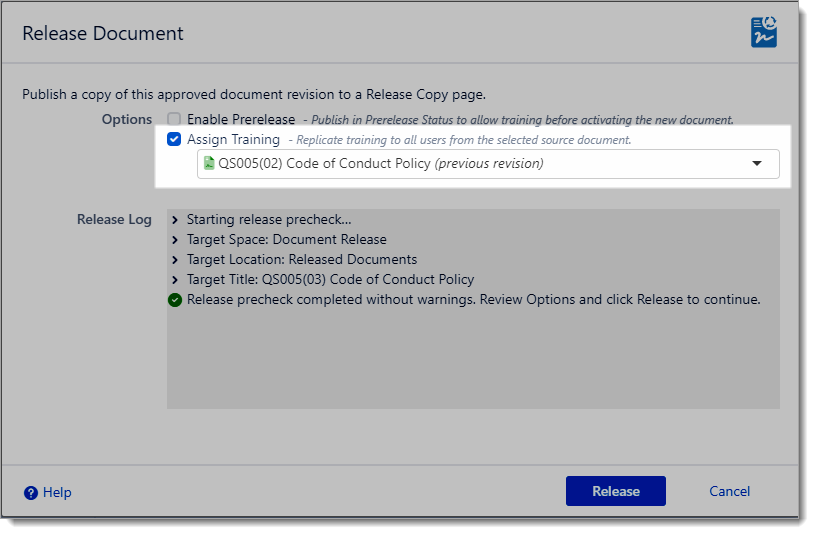Enable the Prerelease checkbox
This screenshot has width=814, height=534.
coord(174,119)
